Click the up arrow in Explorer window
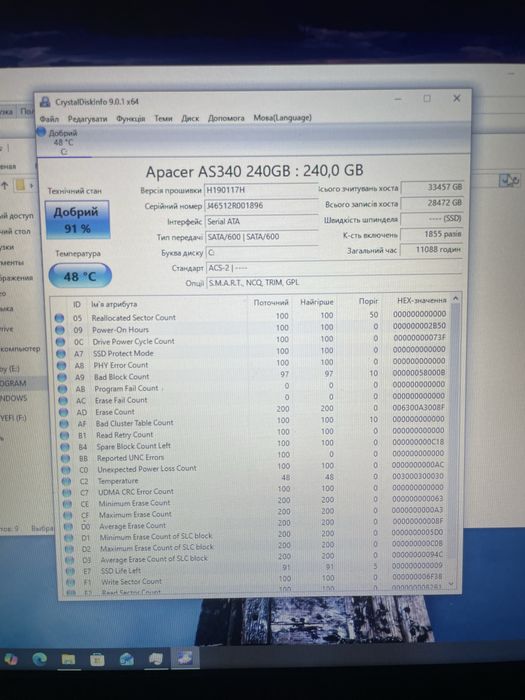This screenshot has height=700, width=525. (5, 185)
